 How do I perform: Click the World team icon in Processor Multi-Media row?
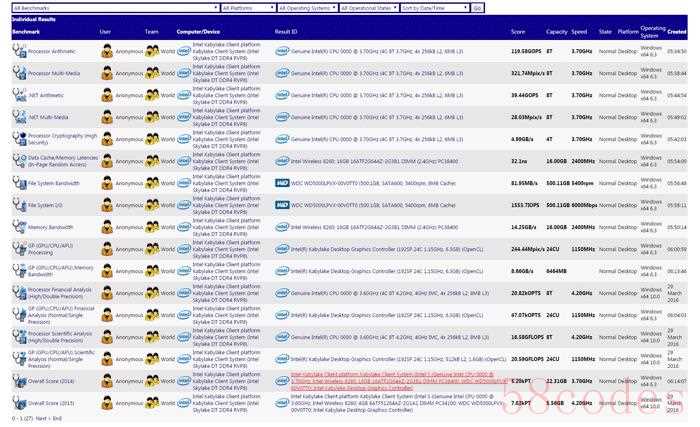152,73
